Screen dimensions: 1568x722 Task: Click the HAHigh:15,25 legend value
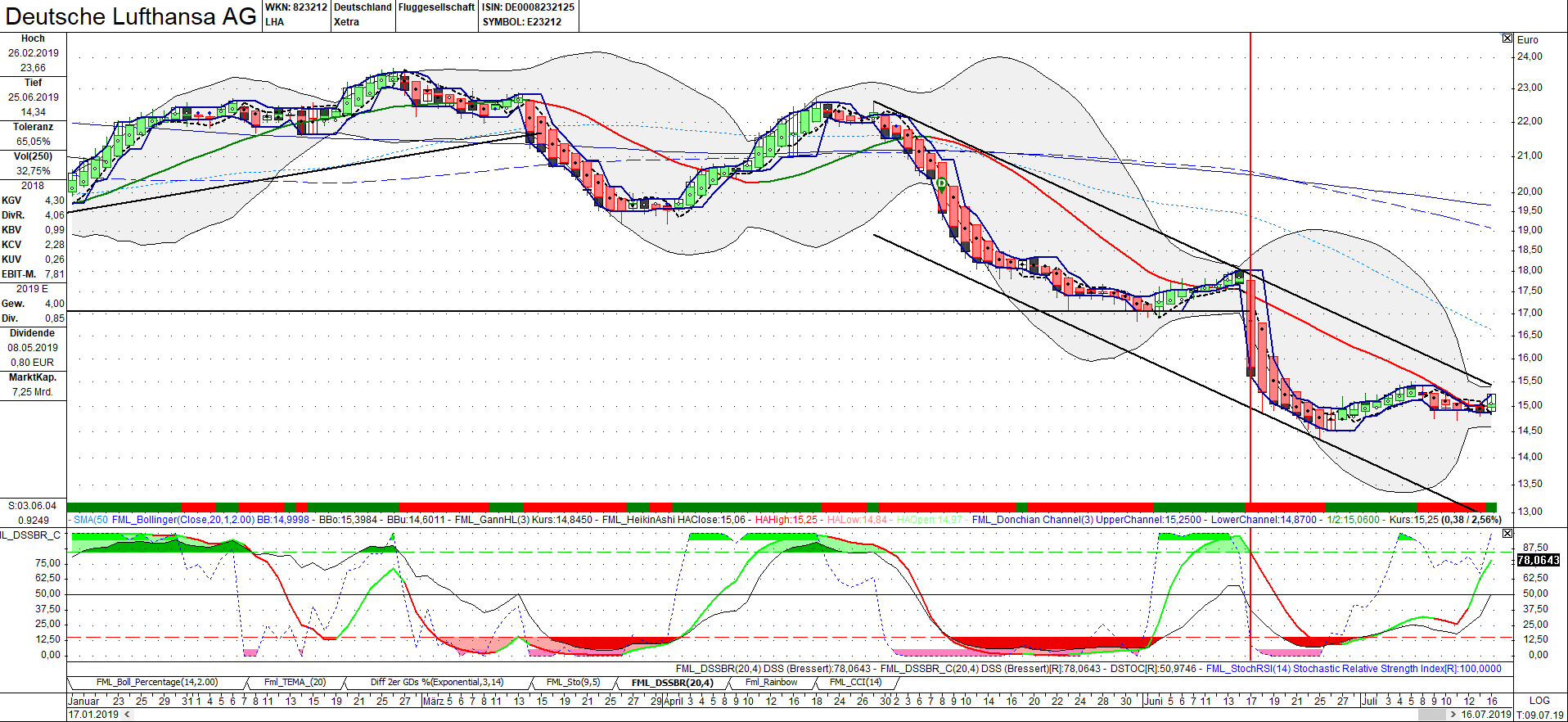click(x=786, y=520)
